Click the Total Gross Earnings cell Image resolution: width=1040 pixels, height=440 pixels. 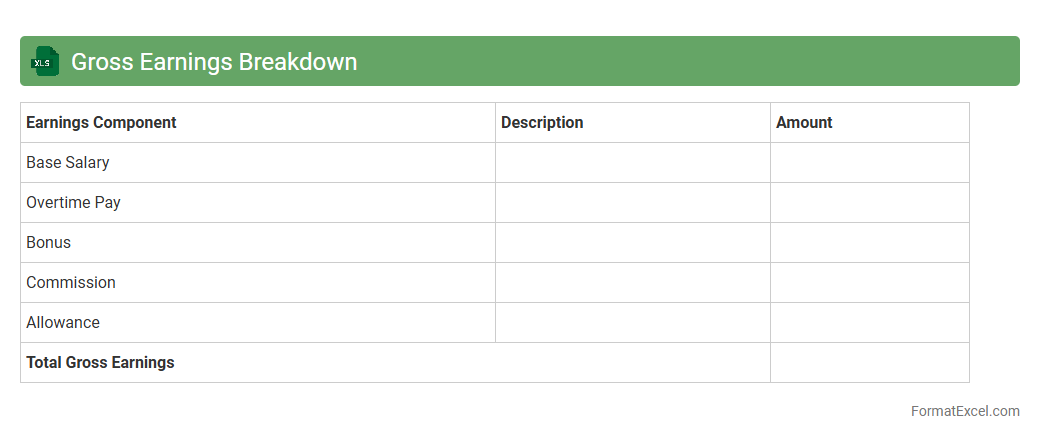(100, 362)
